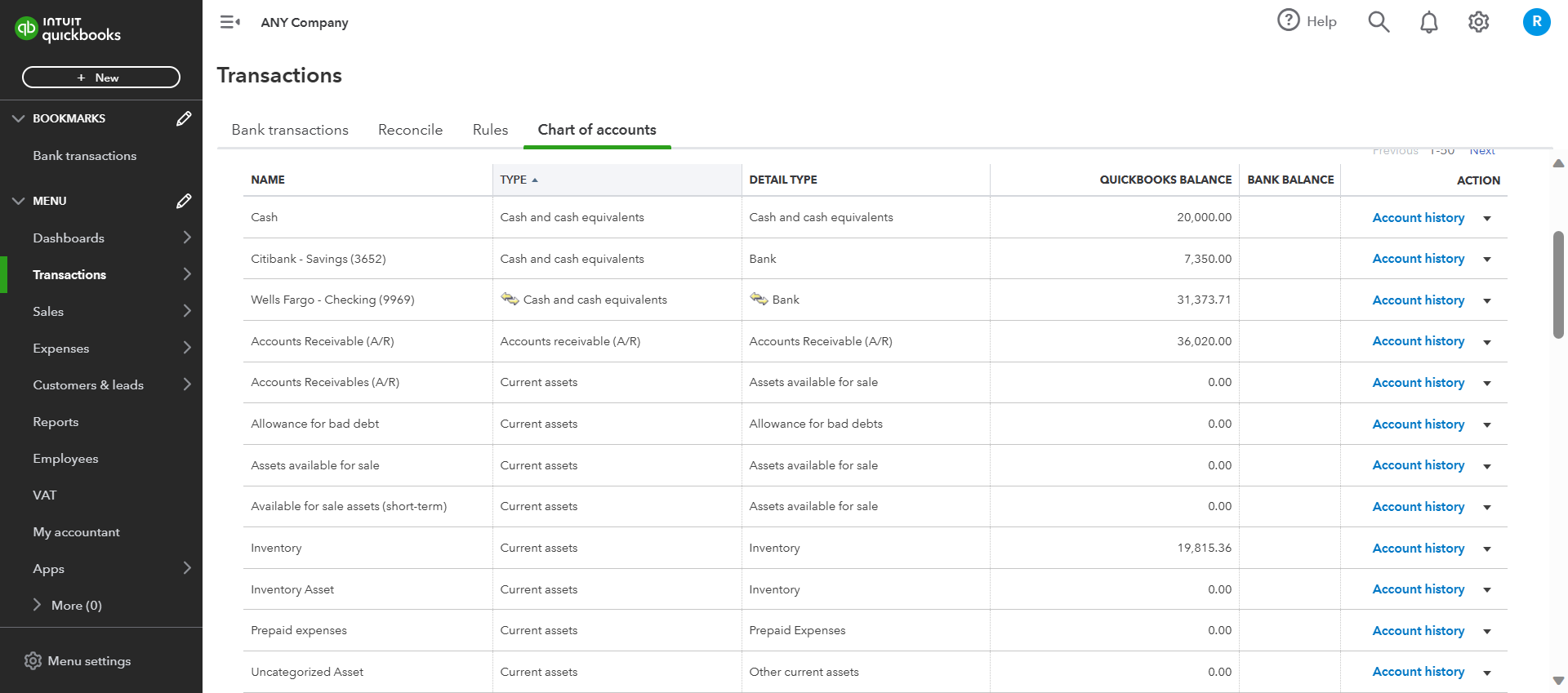Screen dimensions: 1568x693
Task: Click the + New button
Action: [x=100, y=78]
